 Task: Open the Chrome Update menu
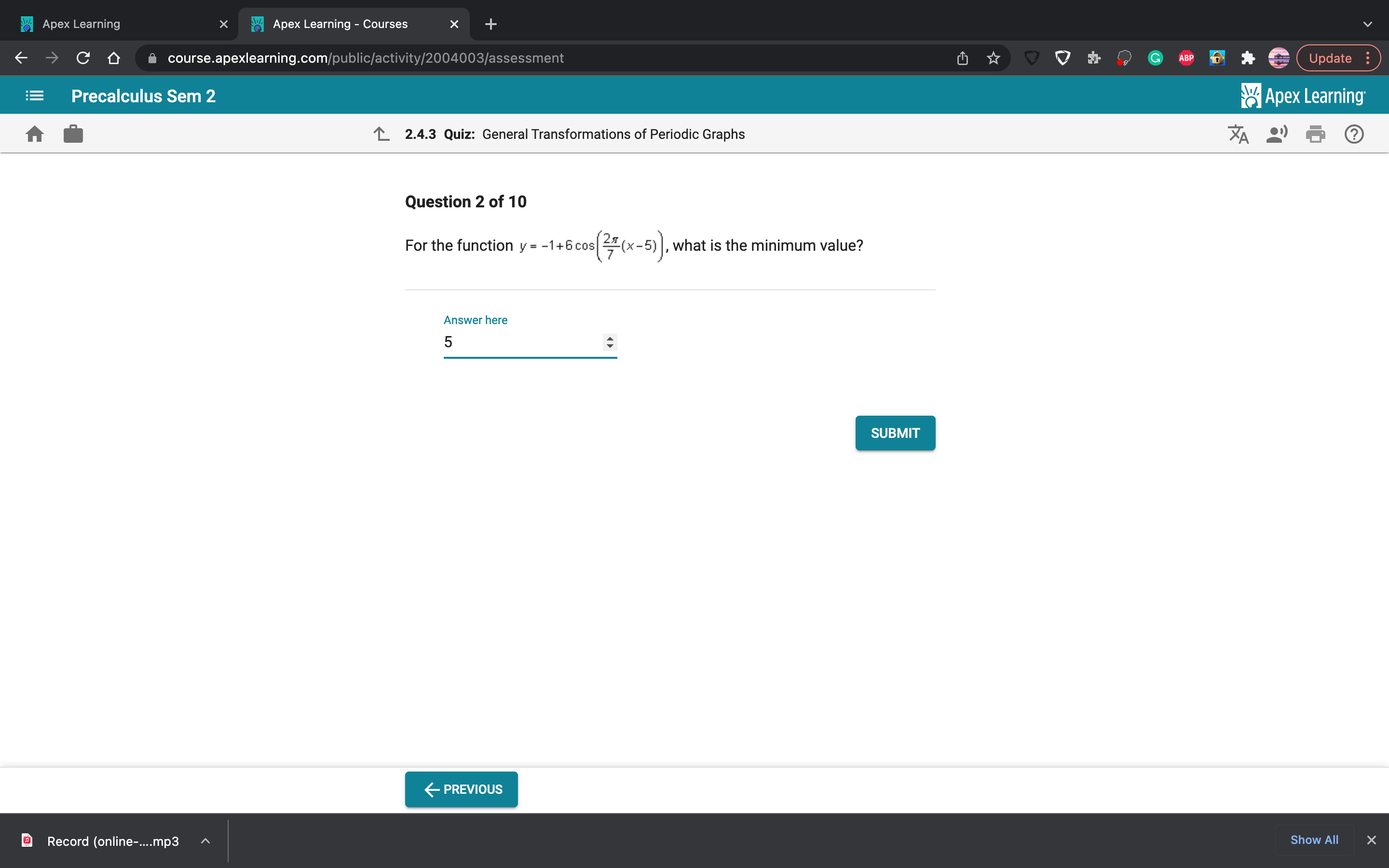tap(1338, 58)
